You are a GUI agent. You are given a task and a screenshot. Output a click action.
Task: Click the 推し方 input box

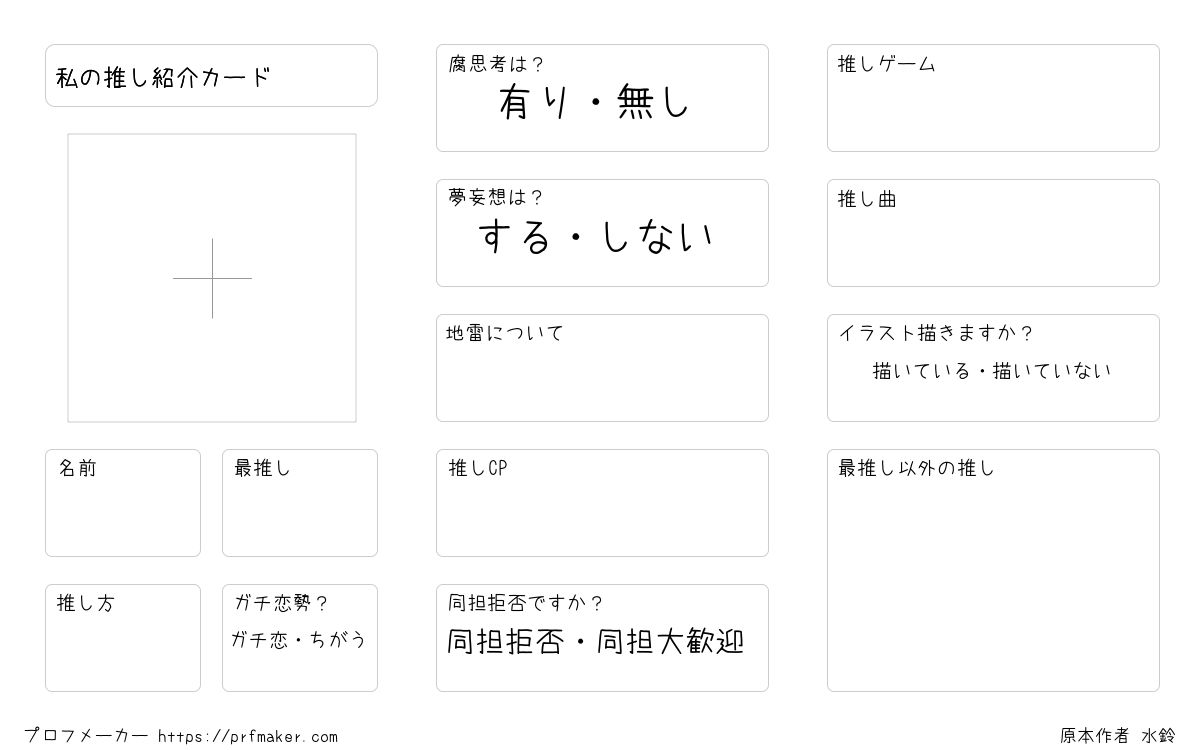(123, 638)
